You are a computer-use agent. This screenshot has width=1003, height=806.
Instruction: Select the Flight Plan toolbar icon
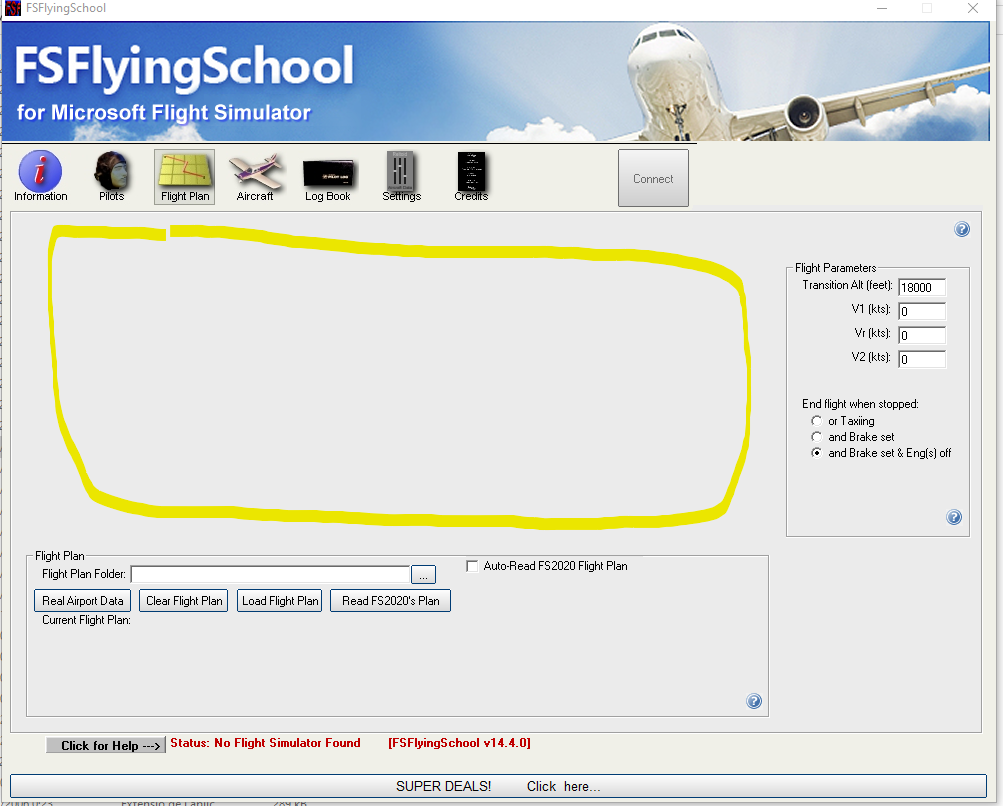(184, 177)
